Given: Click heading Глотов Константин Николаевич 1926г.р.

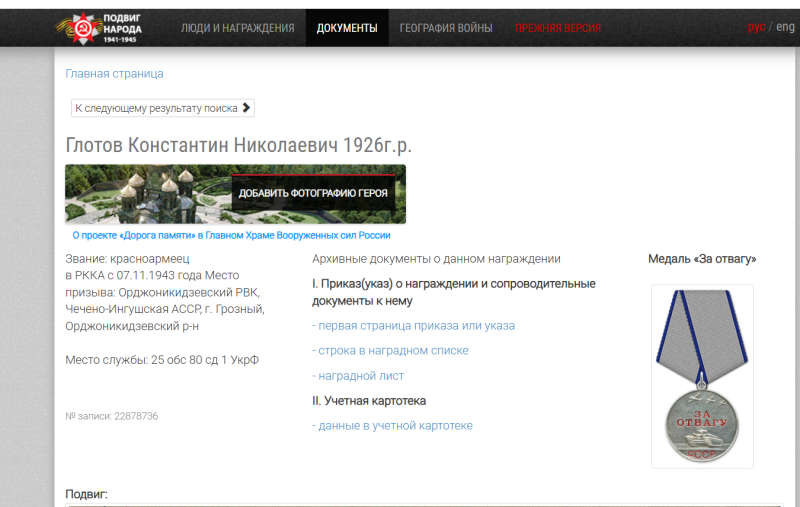Looking at the screenshot, I should [x=238, y=145].
